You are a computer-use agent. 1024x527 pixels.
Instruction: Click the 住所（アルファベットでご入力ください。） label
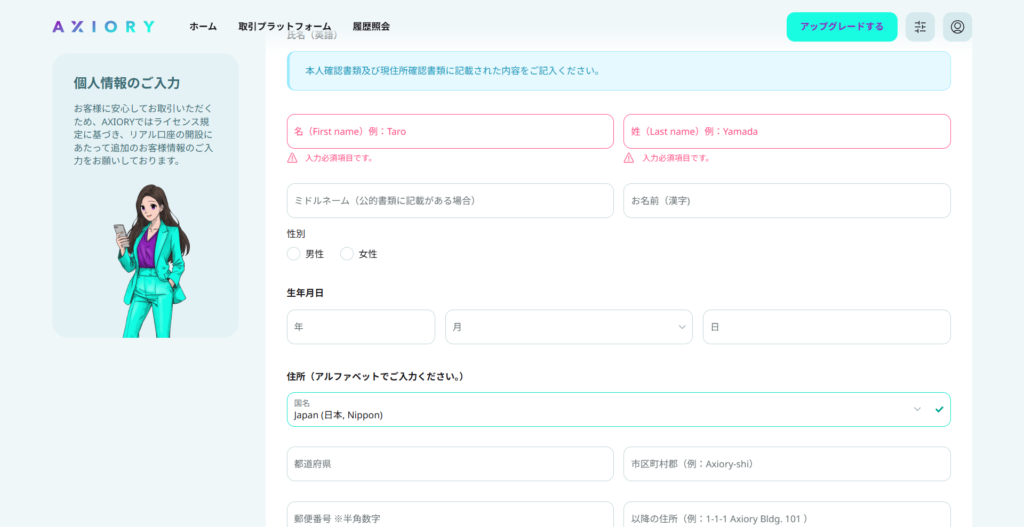376,377
